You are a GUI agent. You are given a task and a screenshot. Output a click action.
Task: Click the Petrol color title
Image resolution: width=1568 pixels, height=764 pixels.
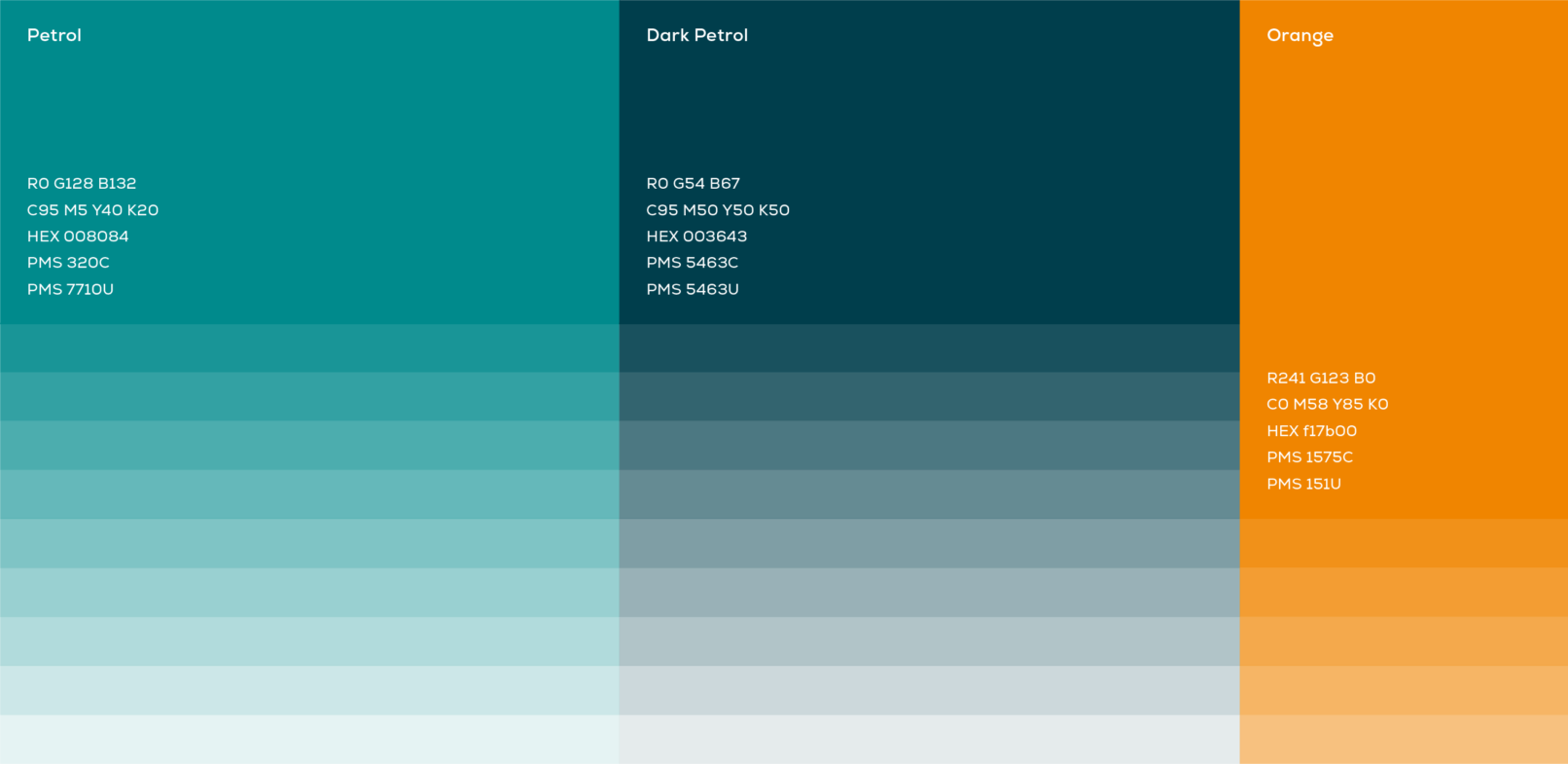(x=54, y=35)
